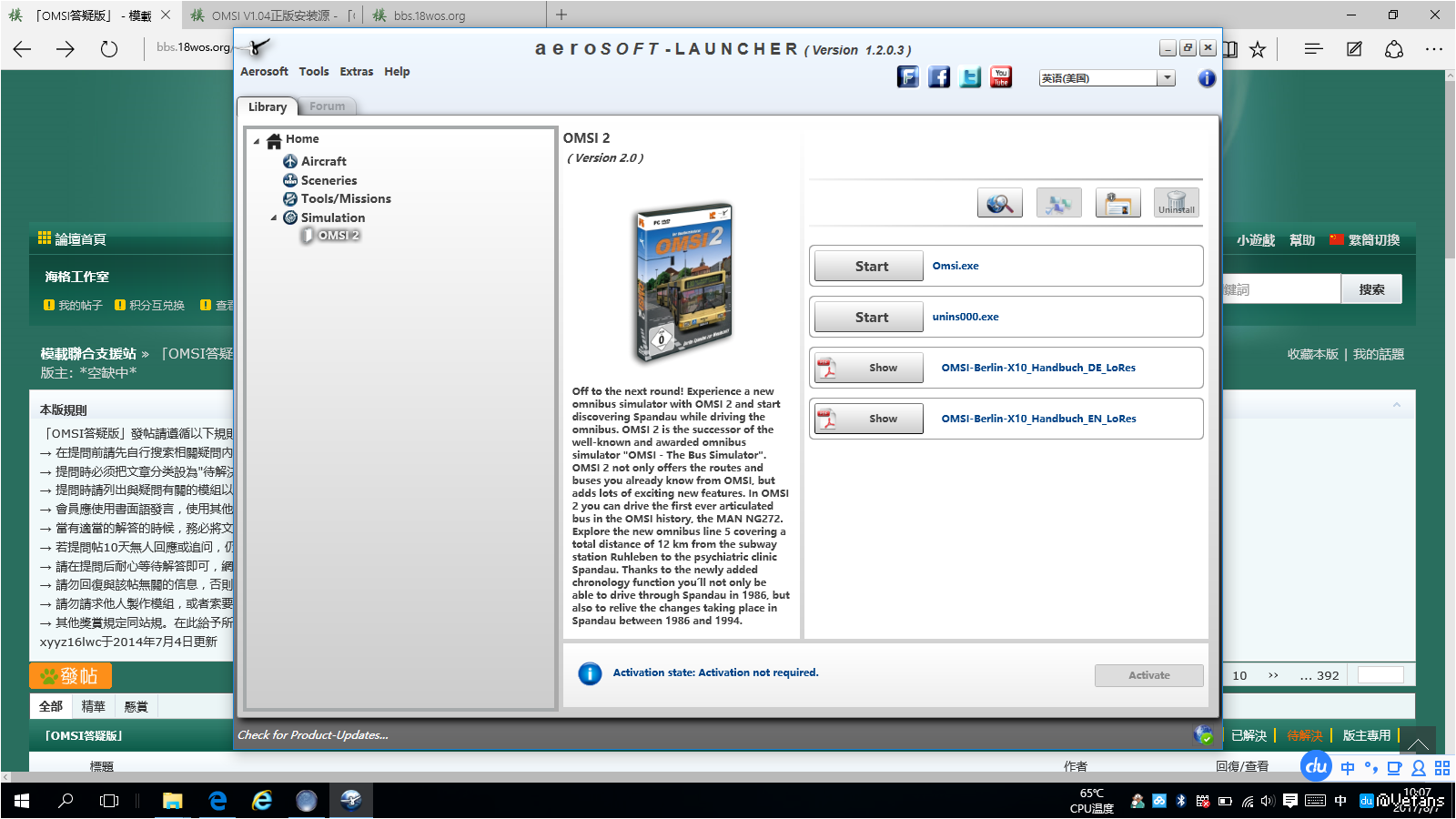Open Task View on the taskbar

coord(109,801)
